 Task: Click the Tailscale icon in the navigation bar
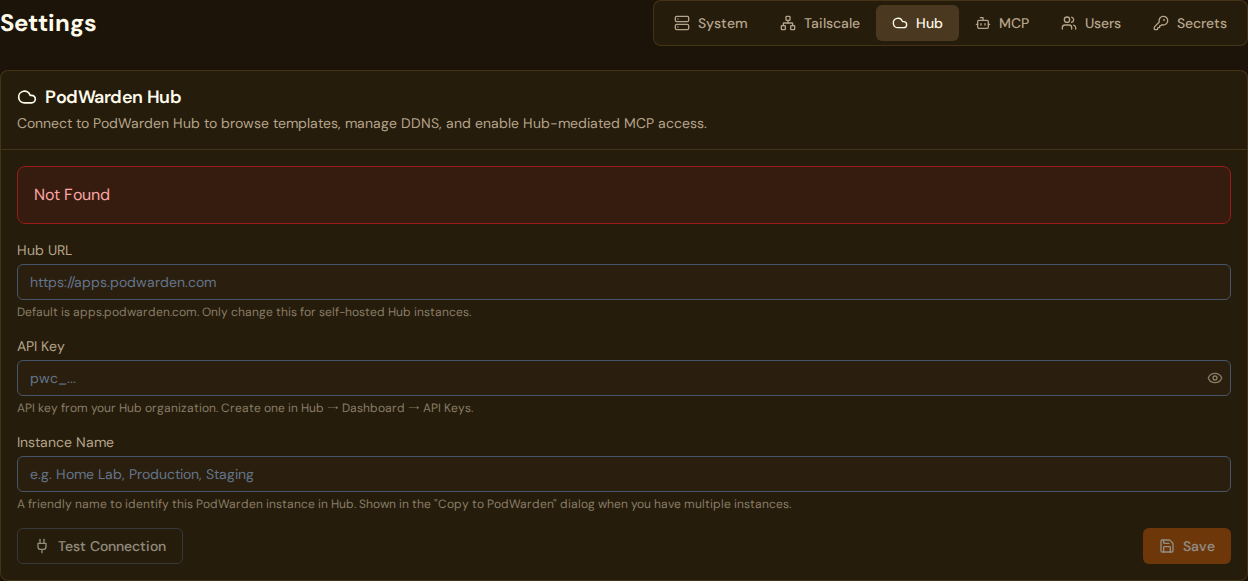tap(787, 22)
